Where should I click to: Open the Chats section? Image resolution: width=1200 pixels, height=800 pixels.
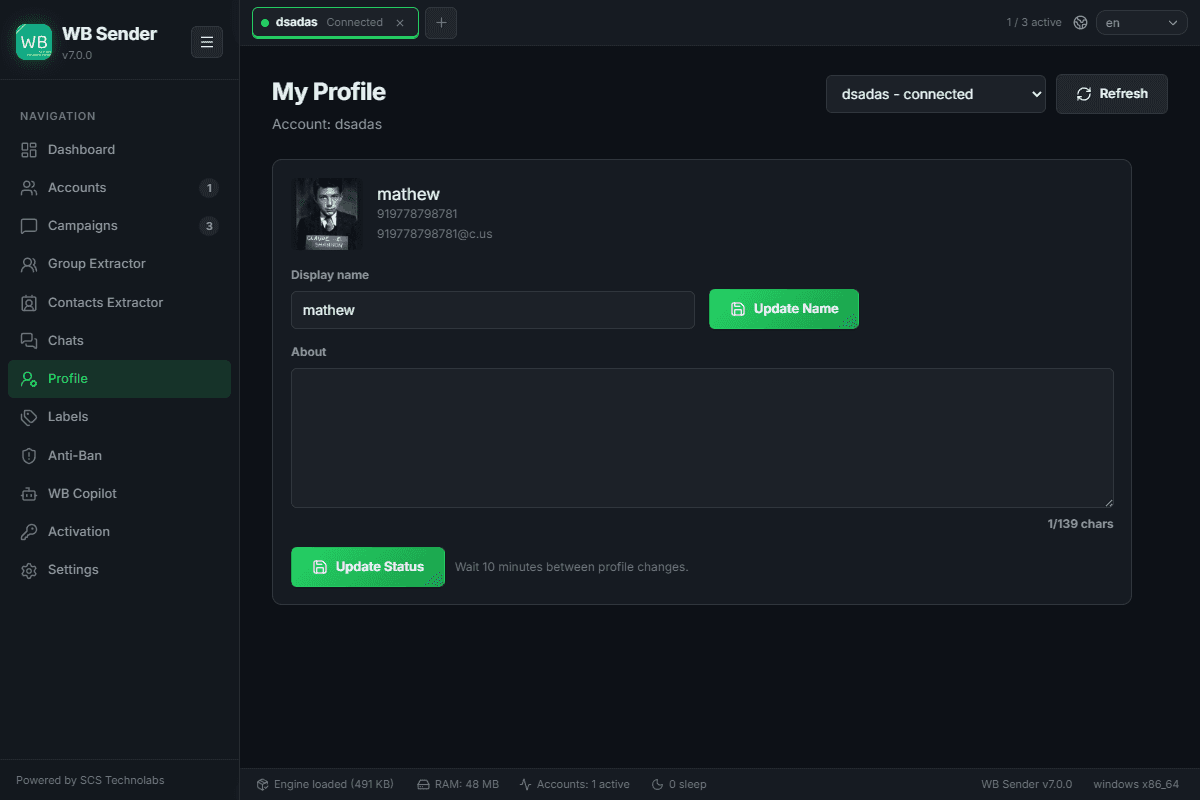pyautogui.click(x=120, y=341)
